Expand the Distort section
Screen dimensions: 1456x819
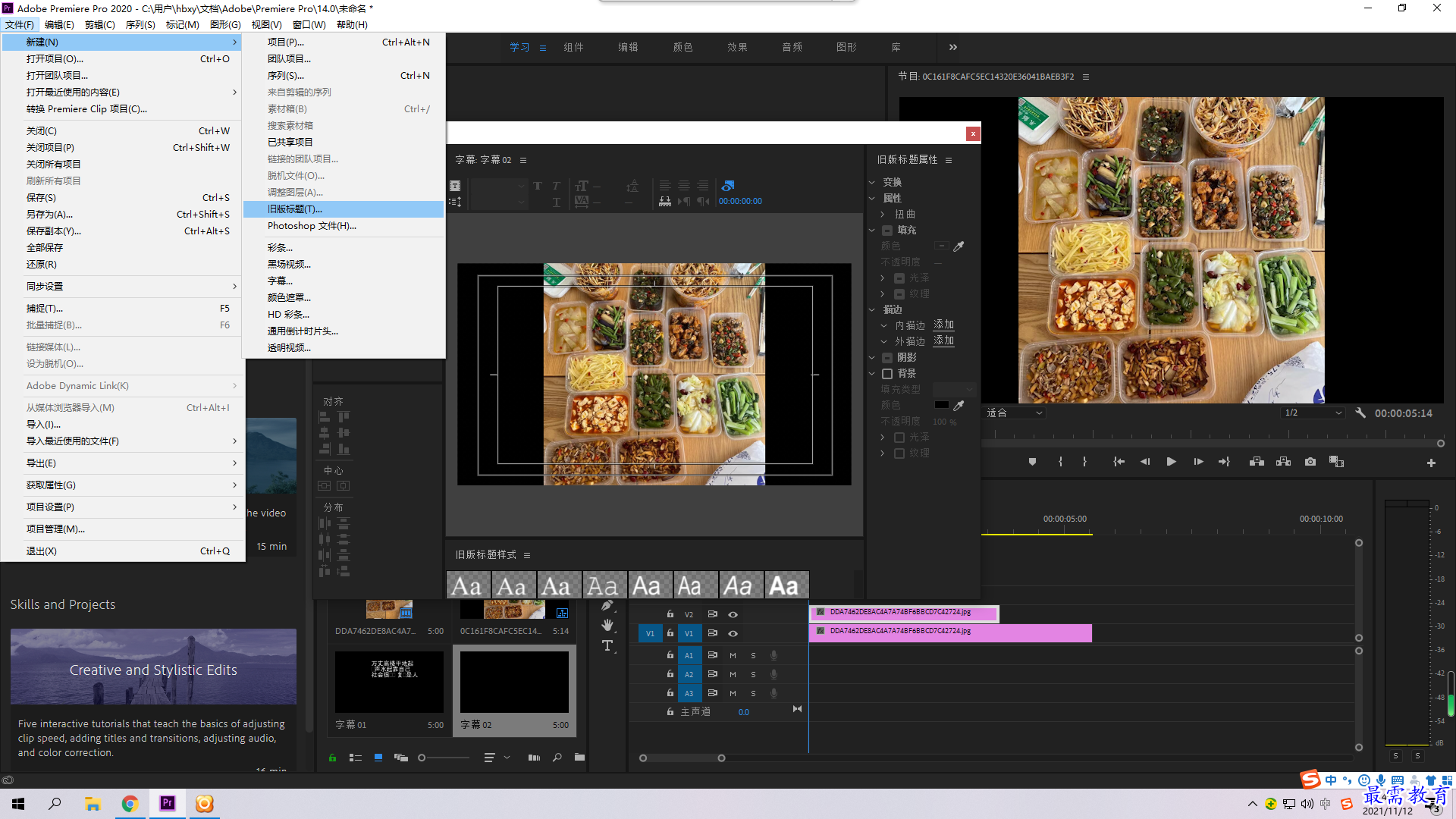pos(883,215)
